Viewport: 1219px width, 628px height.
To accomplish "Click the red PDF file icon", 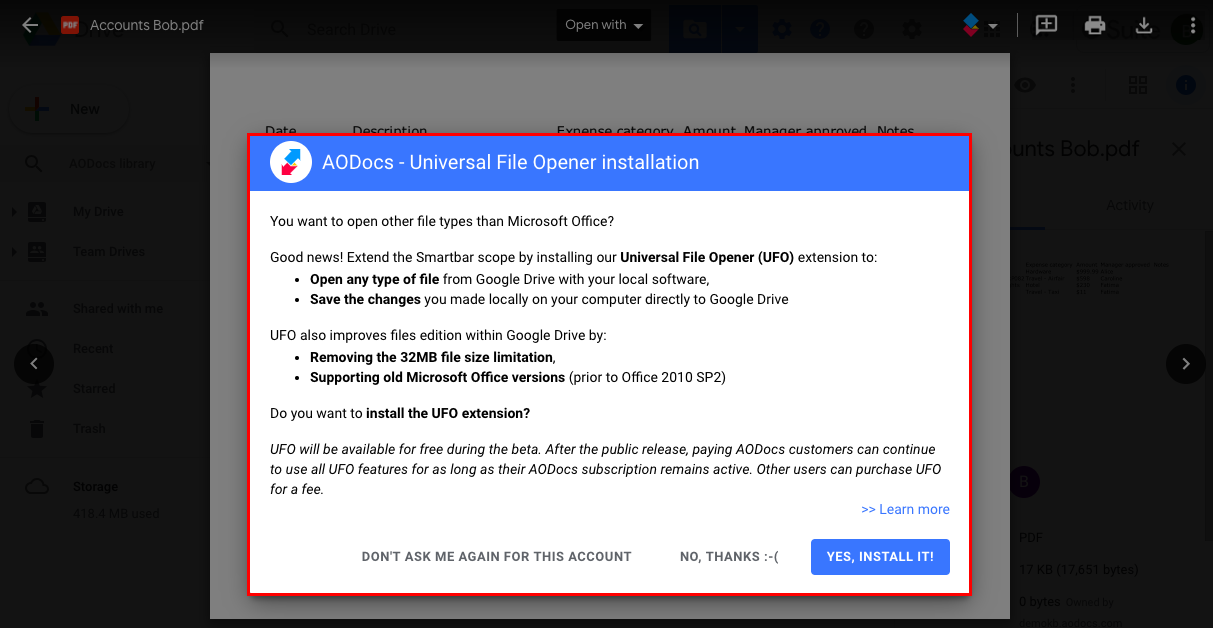I will pos(70,25).
